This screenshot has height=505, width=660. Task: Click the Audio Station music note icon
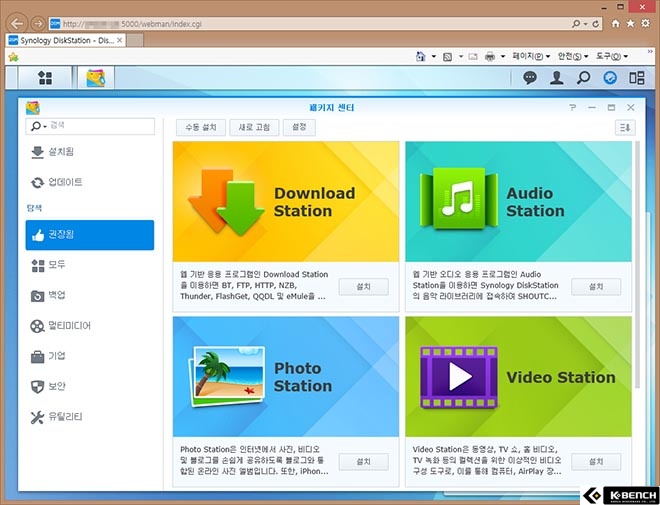point(459,199)
